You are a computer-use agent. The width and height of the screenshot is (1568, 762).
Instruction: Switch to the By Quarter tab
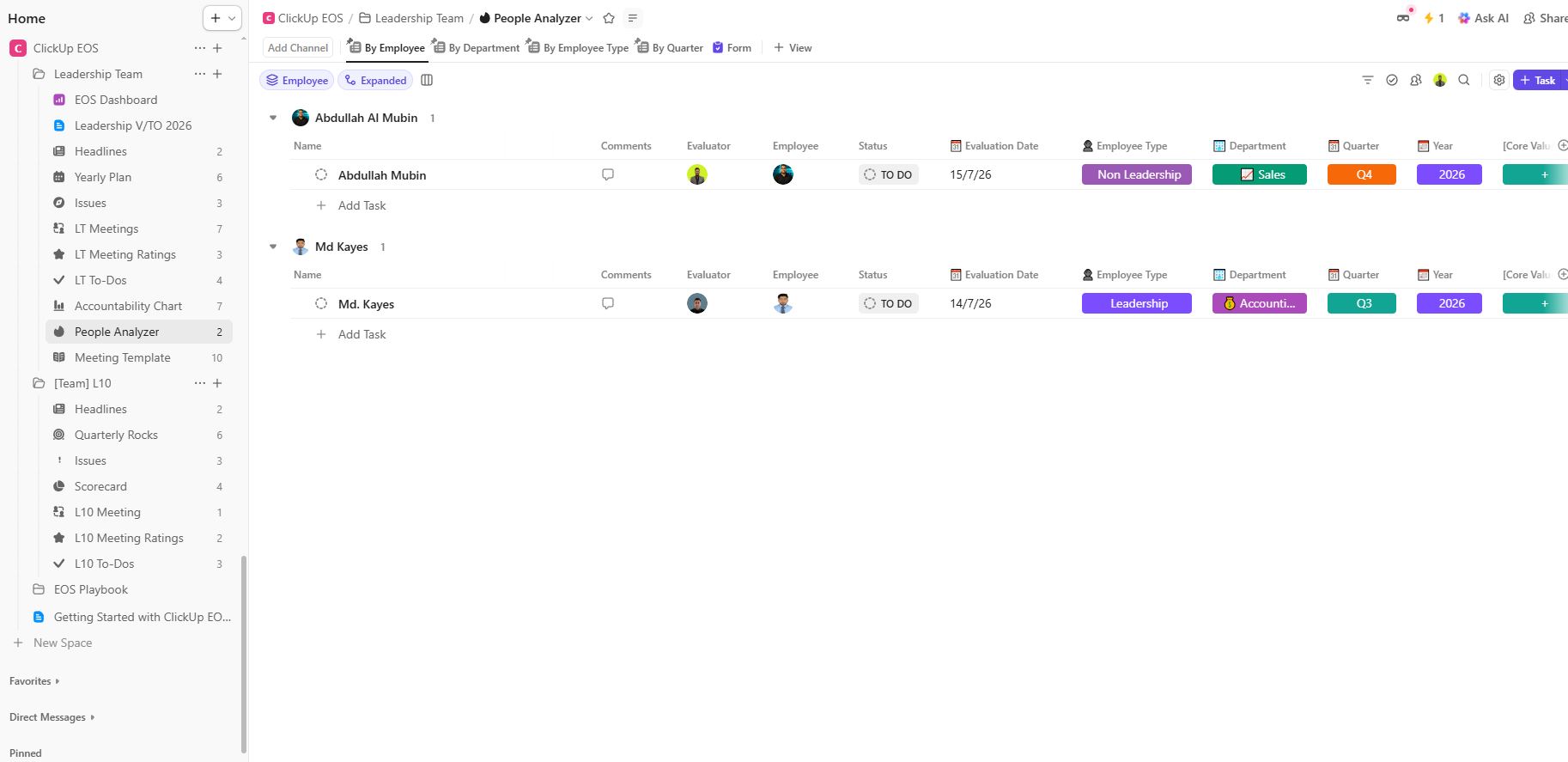tap(670, 48)
